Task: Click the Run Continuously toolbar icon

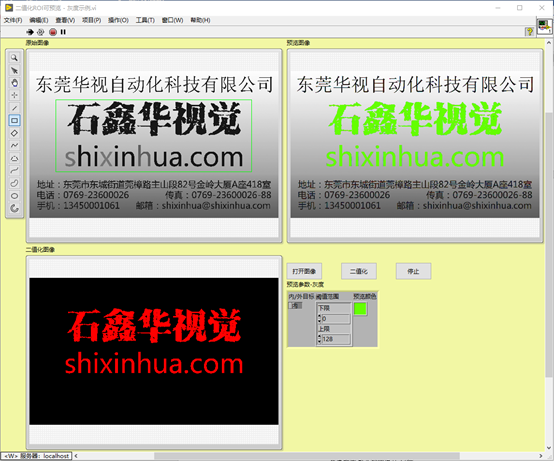Action: point(40,32)
